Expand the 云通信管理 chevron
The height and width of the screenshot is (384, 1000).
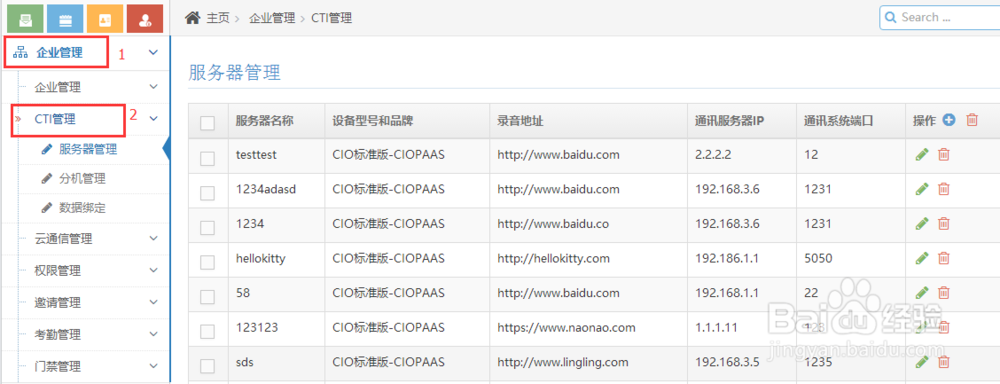click(x=153, y=238)
